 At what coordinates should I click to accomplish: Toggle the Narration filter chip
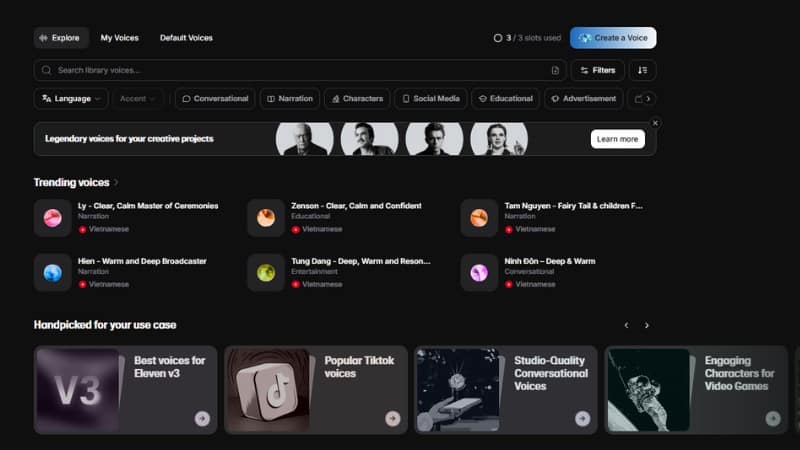[x=288, y=99]
